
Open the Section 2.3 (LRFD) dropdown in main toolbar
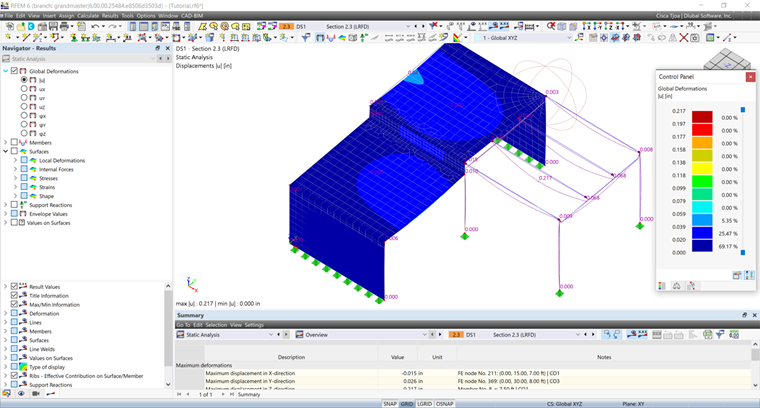(408, 26)
